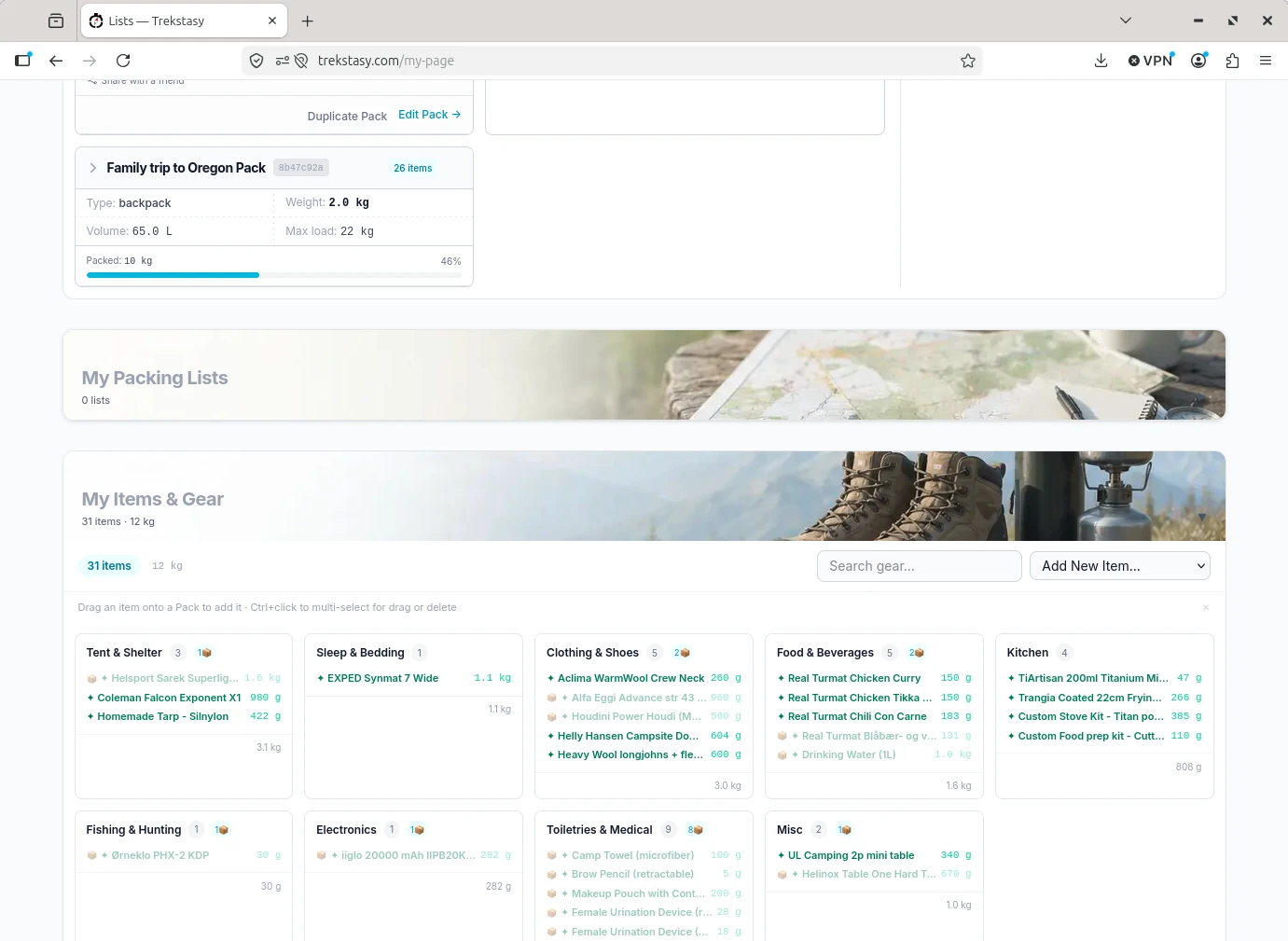1288x941 pixels.
Task: Click the packed box icon in Tent & Shelter
Action: pos(204,653)
